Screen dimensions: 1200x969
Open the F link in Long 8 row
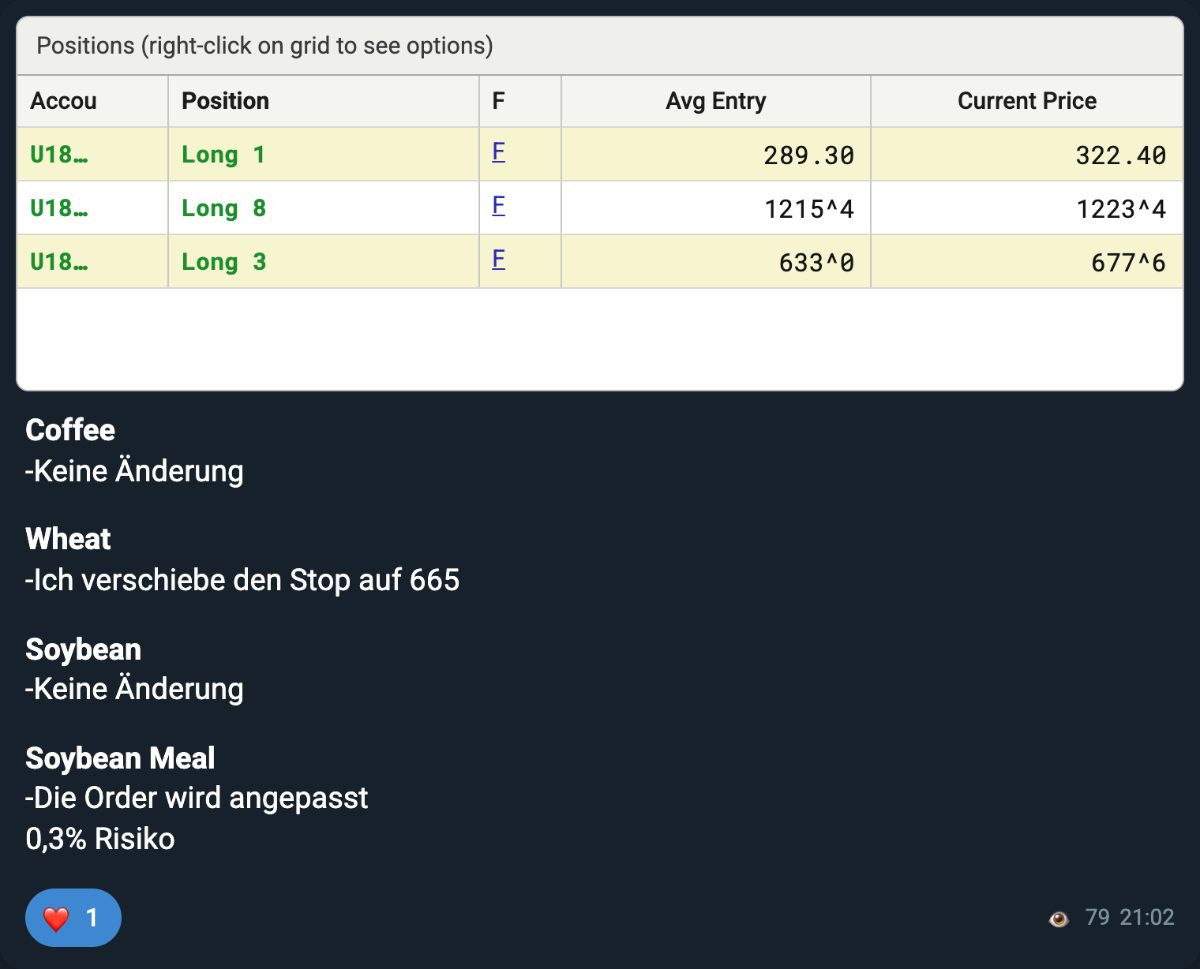point(498,207)
